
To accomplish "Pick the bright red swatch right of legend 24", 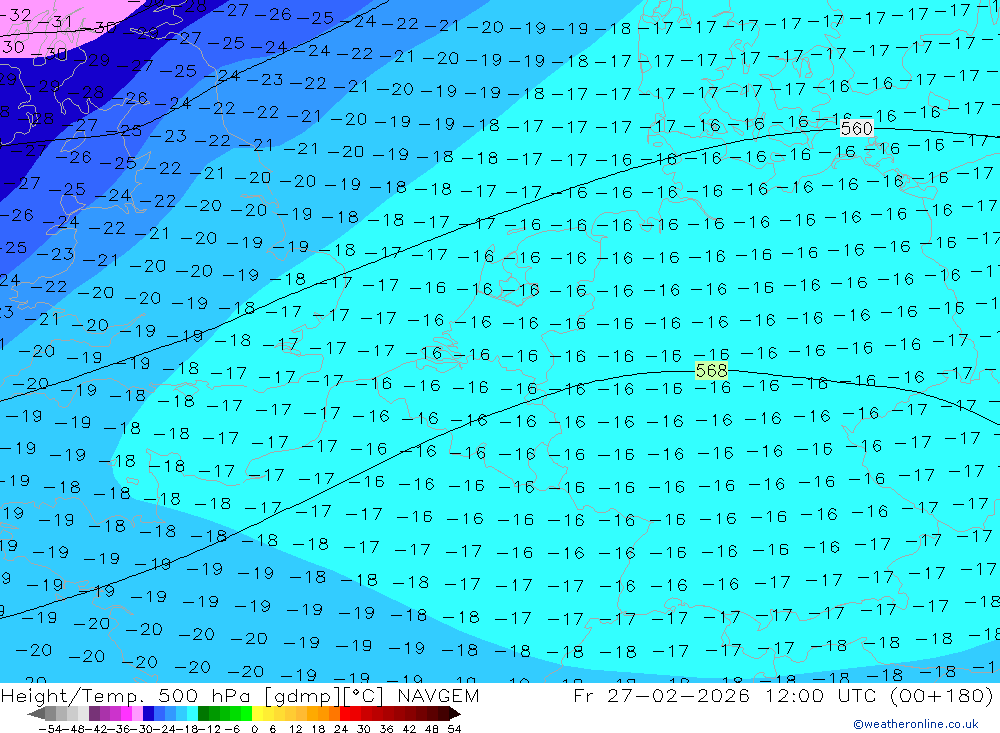I will click(x=345, y=714).
